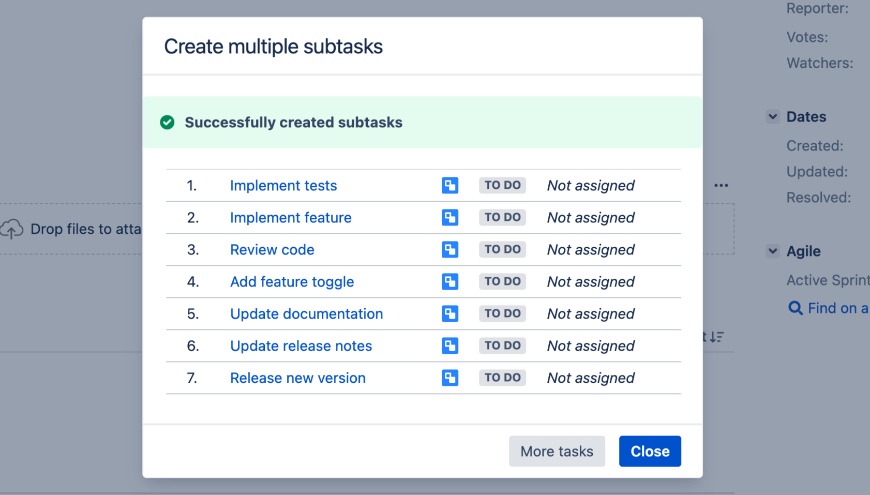The height and width of the screenshot is (495, 870).
Task: Click subtask icon beside Implement feature
Action: tap(450, 217)
